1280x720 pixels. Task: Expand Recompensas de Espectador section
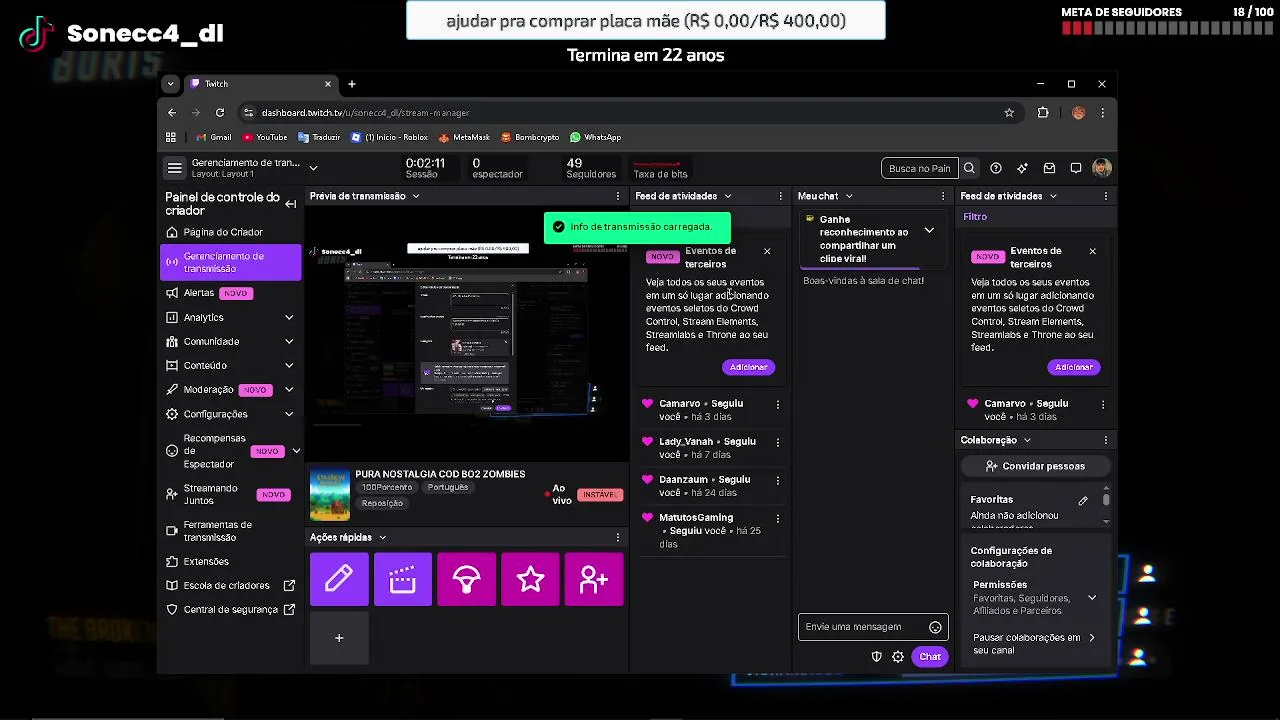point(296,451)
